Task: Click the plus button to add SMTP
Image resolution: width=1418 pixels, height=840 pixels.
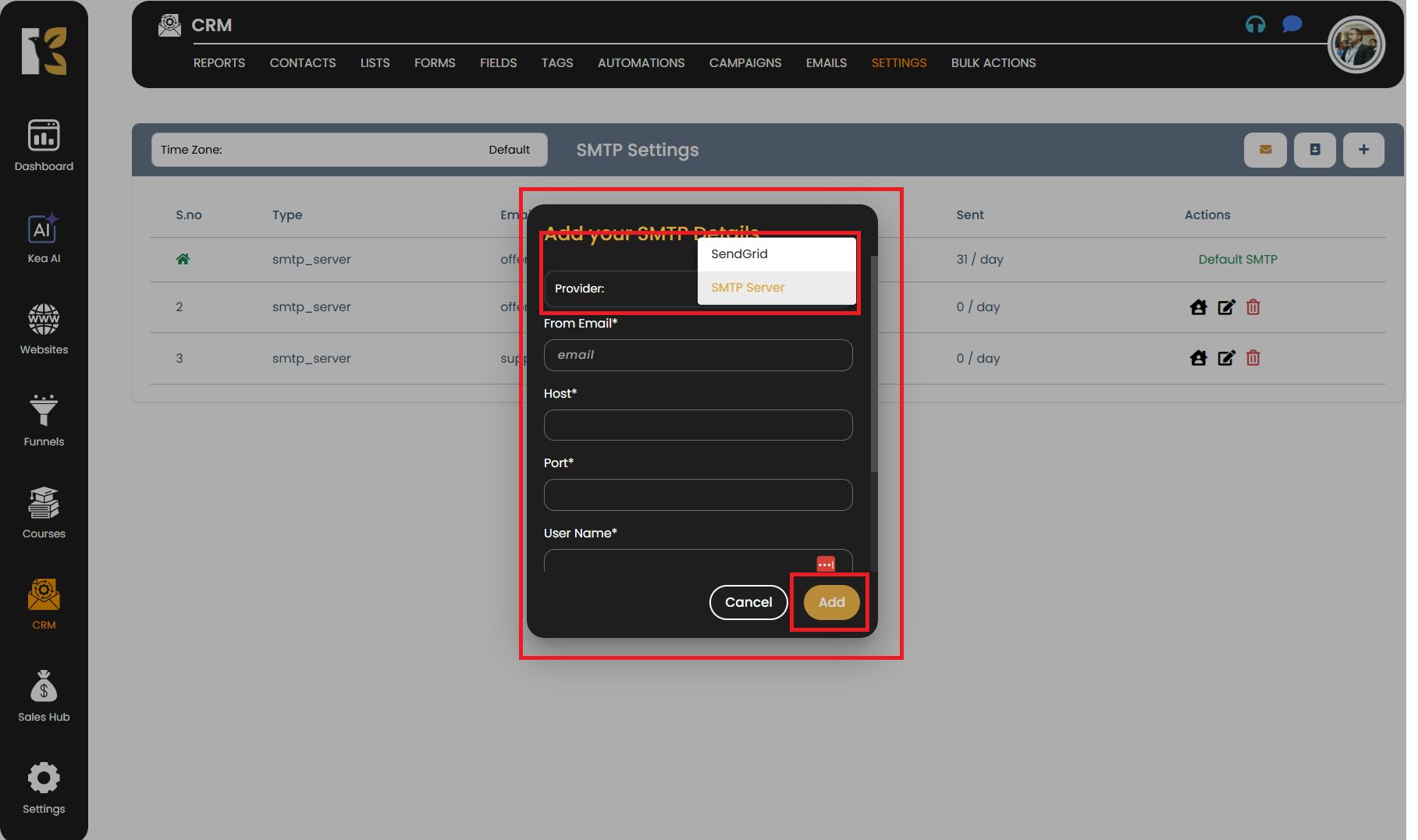Action: pyautogui.click(x=1363, y=150)
